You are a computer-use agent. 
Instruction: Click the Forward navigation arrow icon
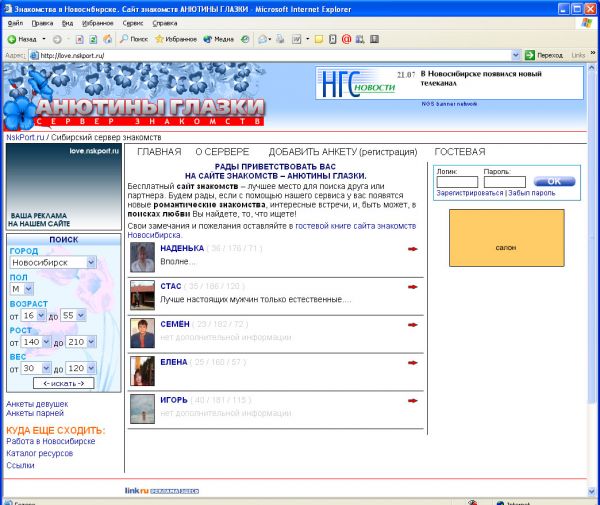pyautogui.click(x=57, y=39)
